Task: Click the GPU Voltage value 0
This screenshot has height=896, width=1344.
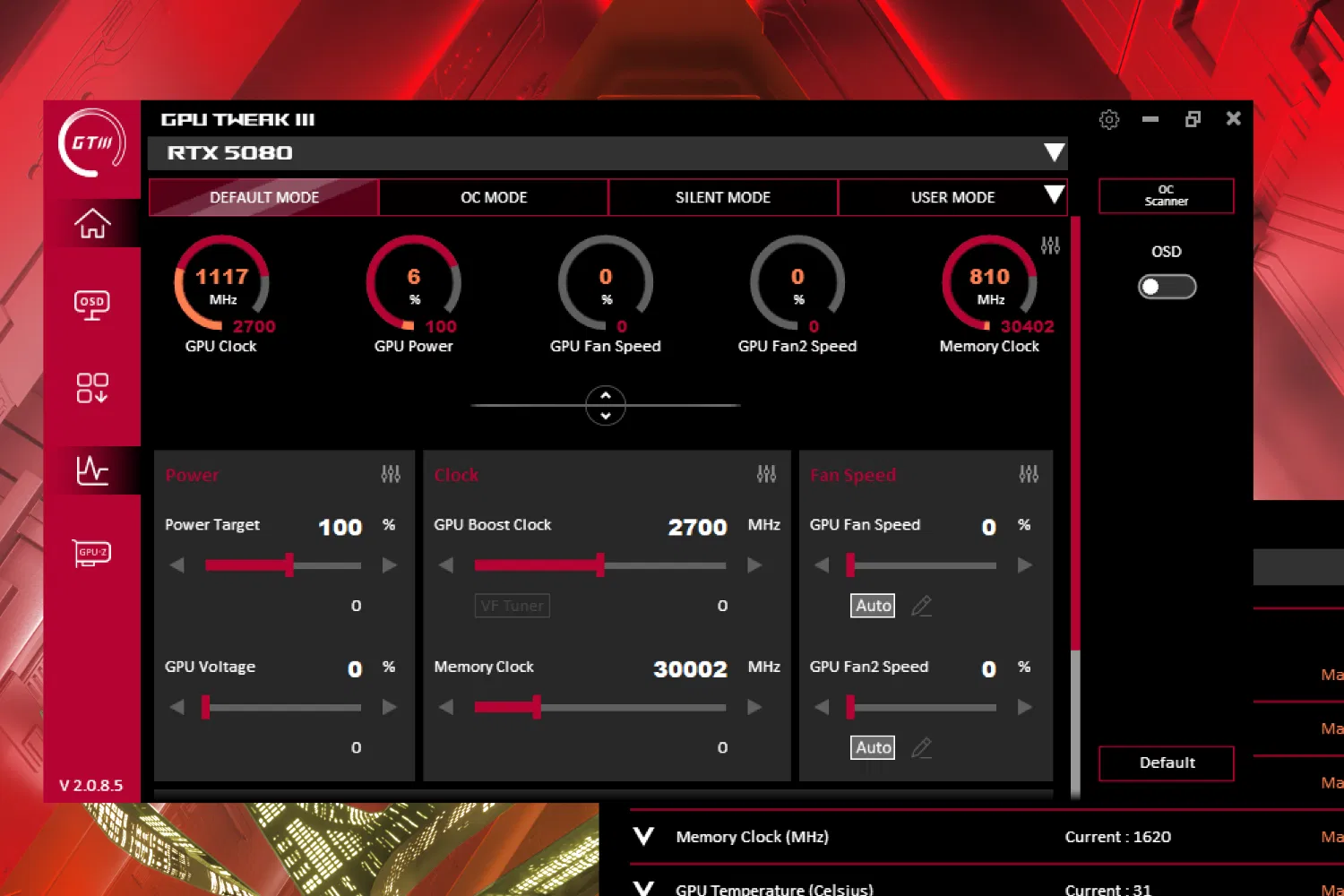Action: [355, 669]
